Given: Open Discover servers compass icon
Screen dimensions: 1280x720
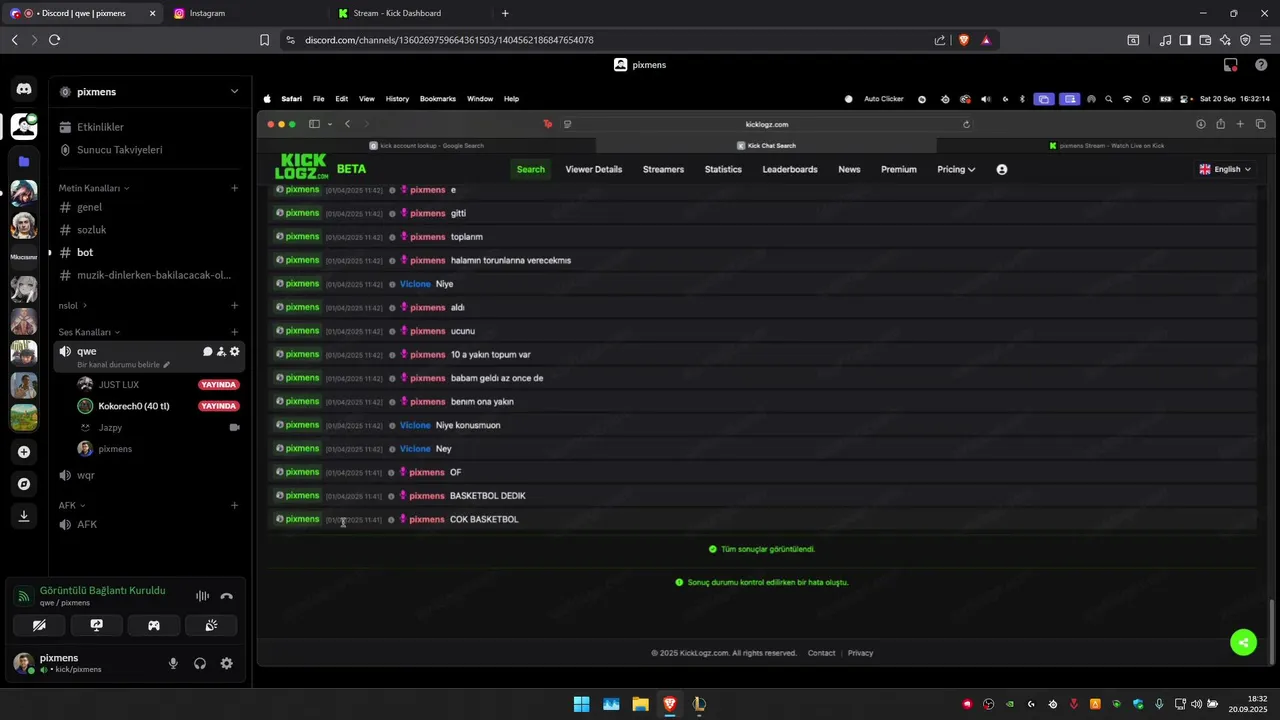Looking at the screenshot, I should point(24,484).
